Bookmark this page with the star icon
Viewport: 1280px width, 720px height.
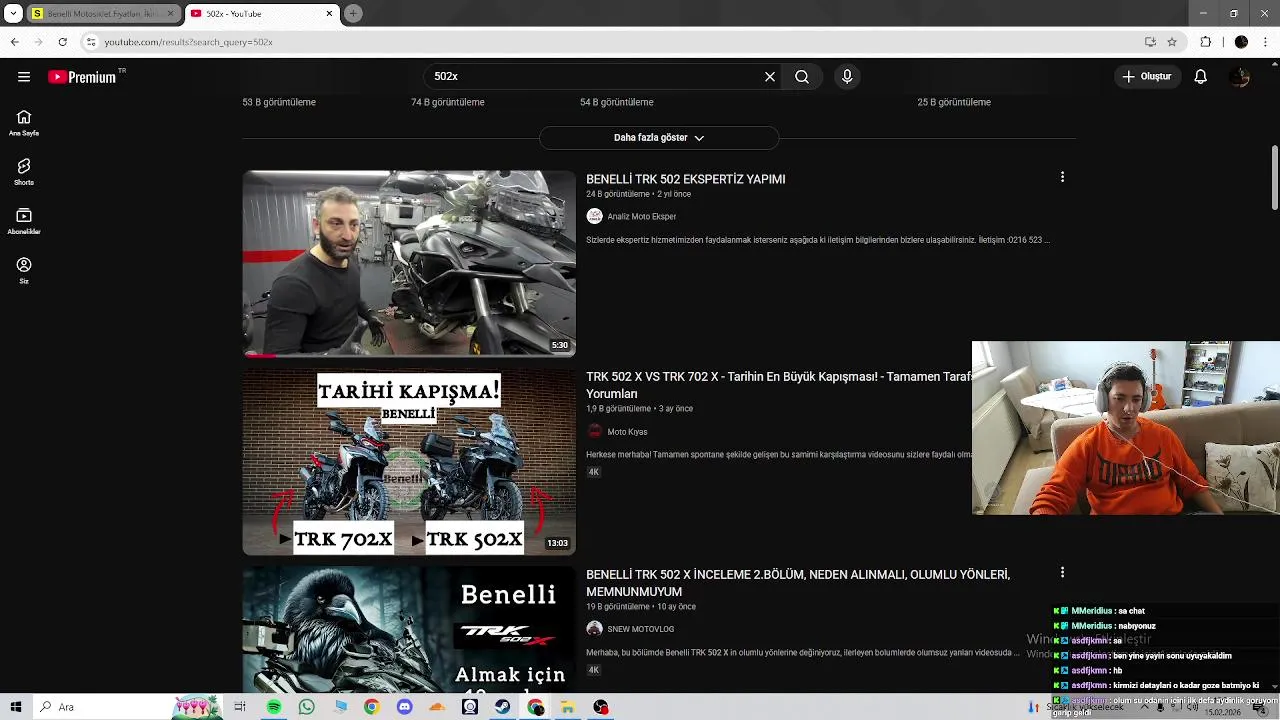1172,42
